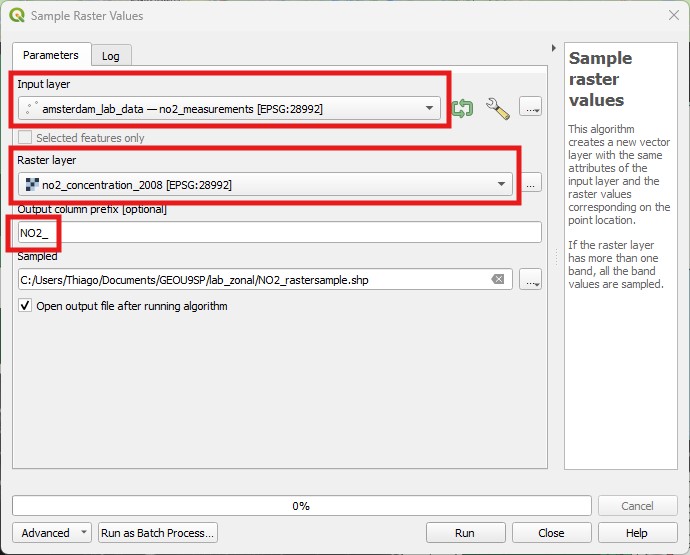Click the iterate over features icon
The image size is (690, 555).
[x=462, y=108]
